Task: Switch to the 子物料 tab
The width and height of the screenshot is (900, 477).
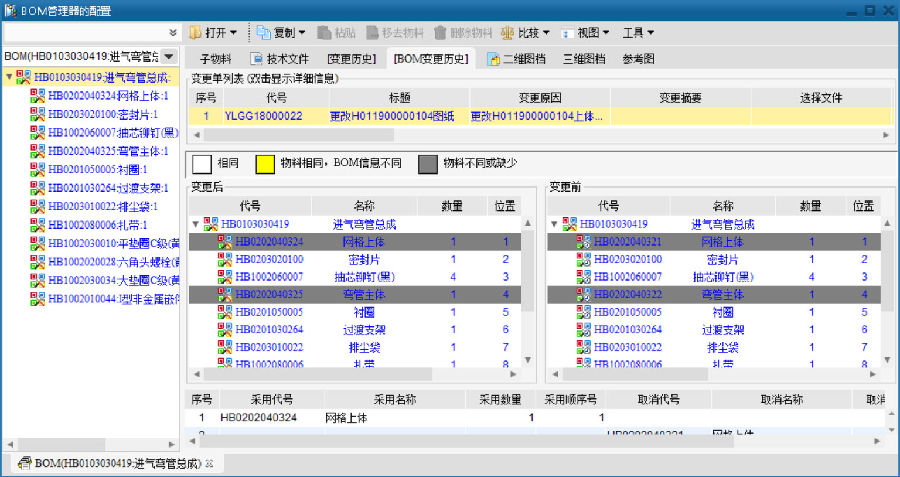Action: (x=215, y=59)
